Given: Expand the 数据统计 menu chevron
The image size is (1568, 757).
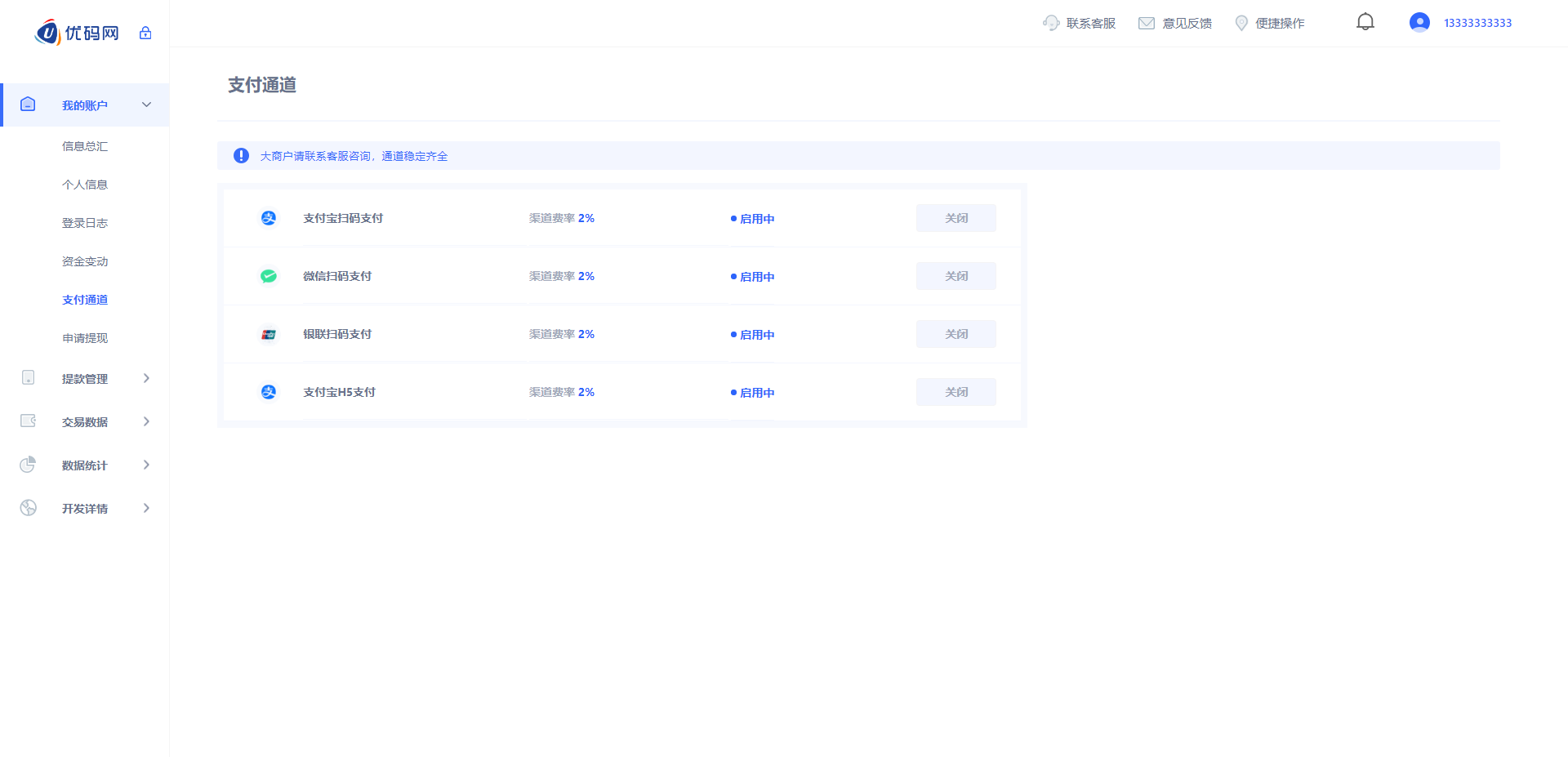Looking at the screenshot, I should point(147,465).
